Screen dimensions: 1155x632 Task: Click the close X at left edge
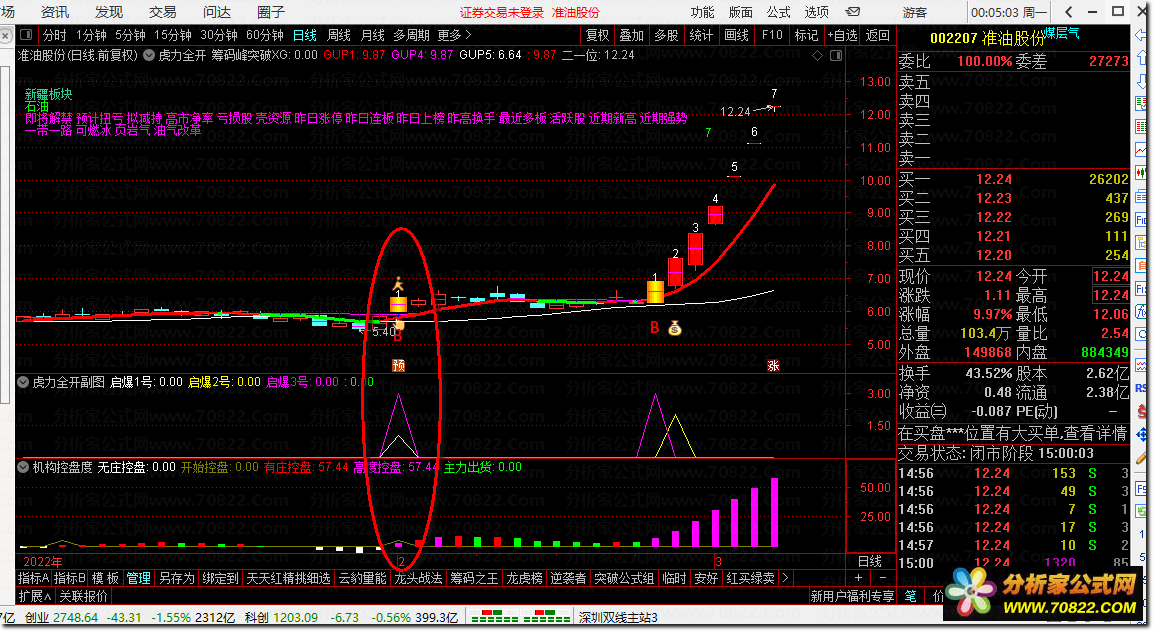[x=6, y=35]
